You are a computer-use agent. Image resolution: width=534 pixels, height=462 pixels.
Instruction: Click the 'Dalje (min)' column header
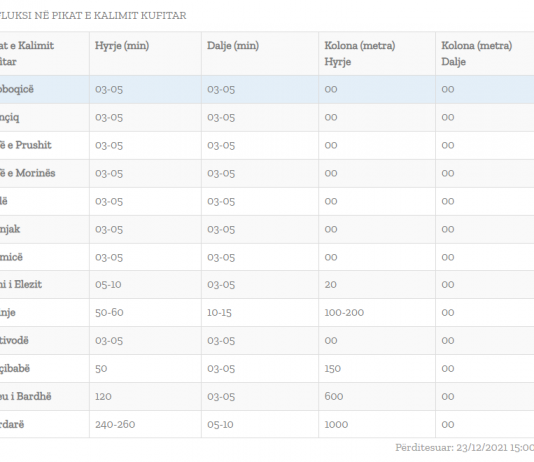pos(233,46)
